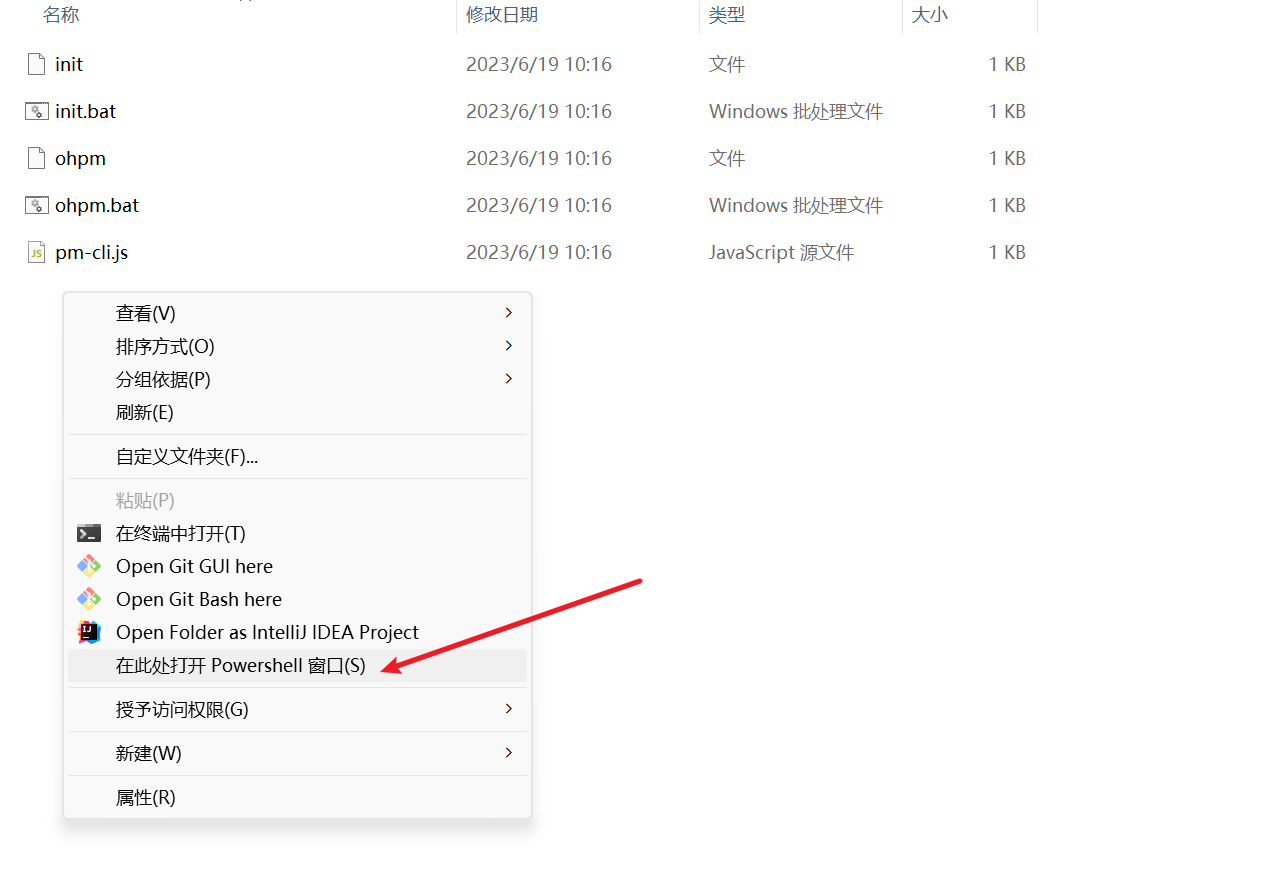Expand the 排序方式(O) submenu arrow

(508, 346)
